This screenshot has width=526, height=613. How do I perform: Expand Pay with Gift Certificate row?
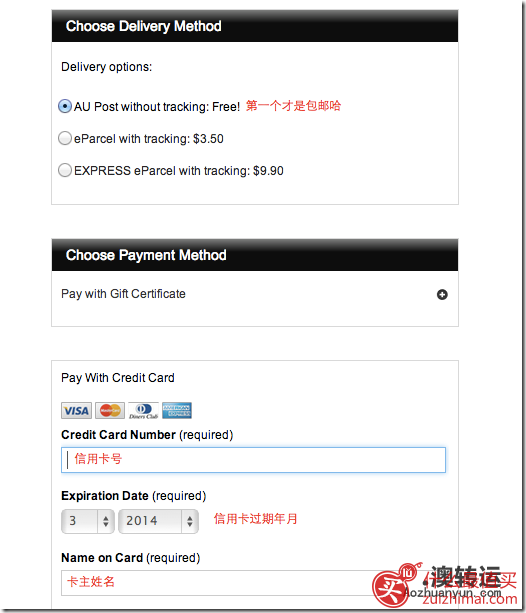coord(255,294)
